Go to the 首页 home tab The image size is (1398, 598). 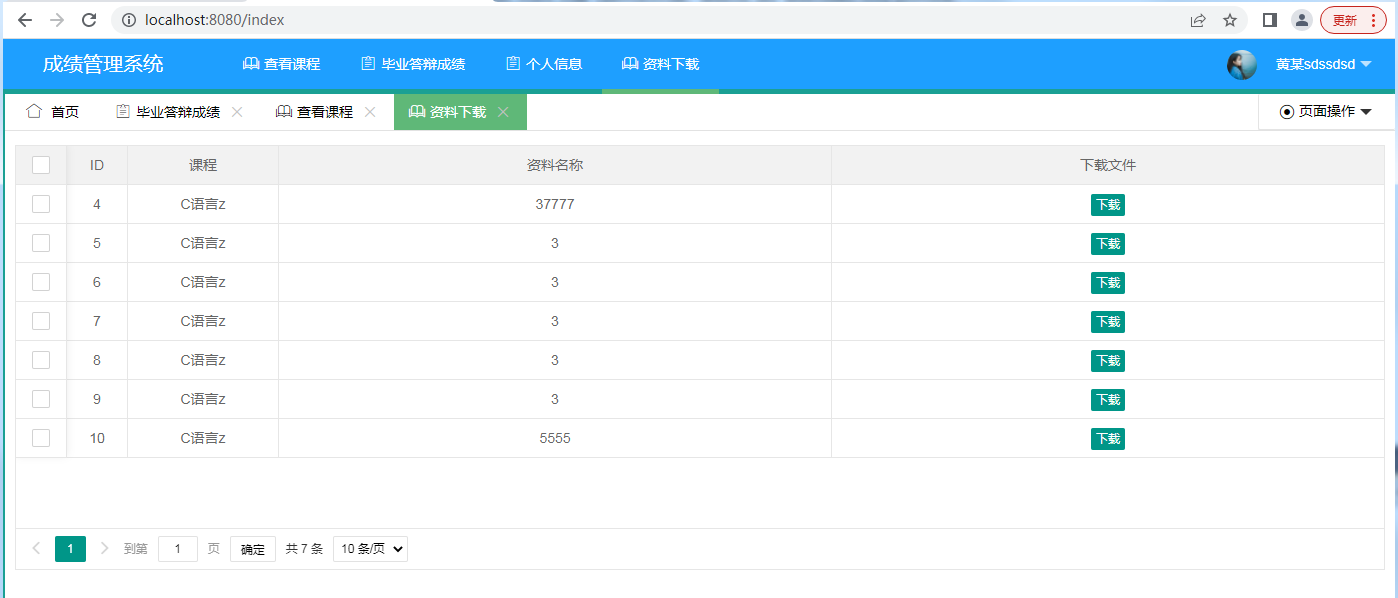pyautogui.click(x=53, y=112)
